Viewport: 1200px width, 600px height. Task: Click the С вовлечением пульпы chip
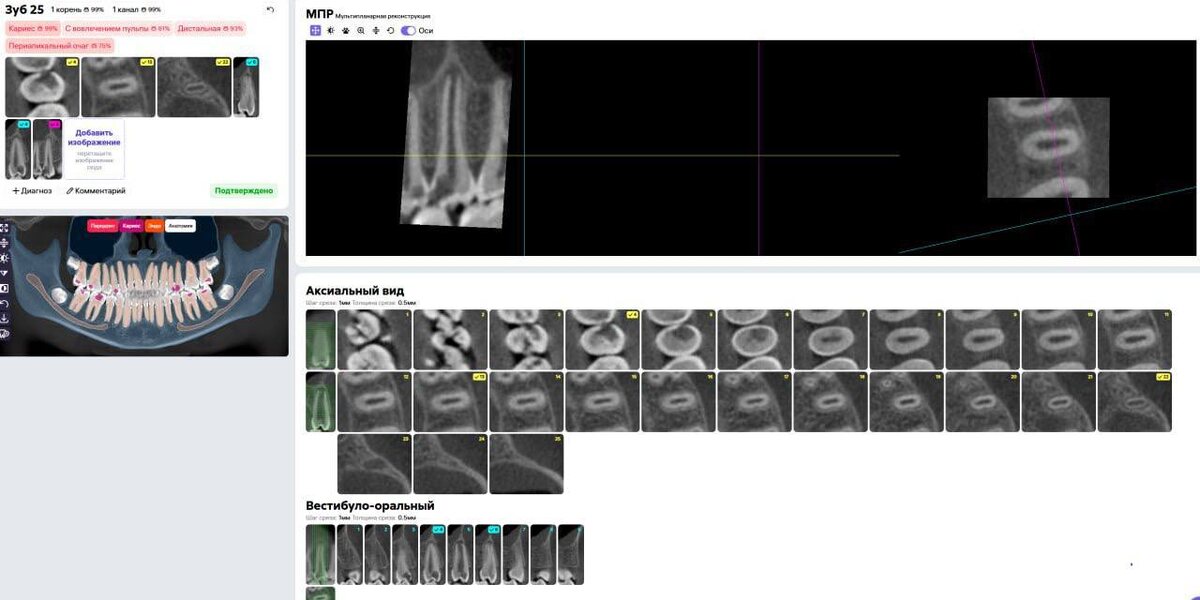[117, 28]
